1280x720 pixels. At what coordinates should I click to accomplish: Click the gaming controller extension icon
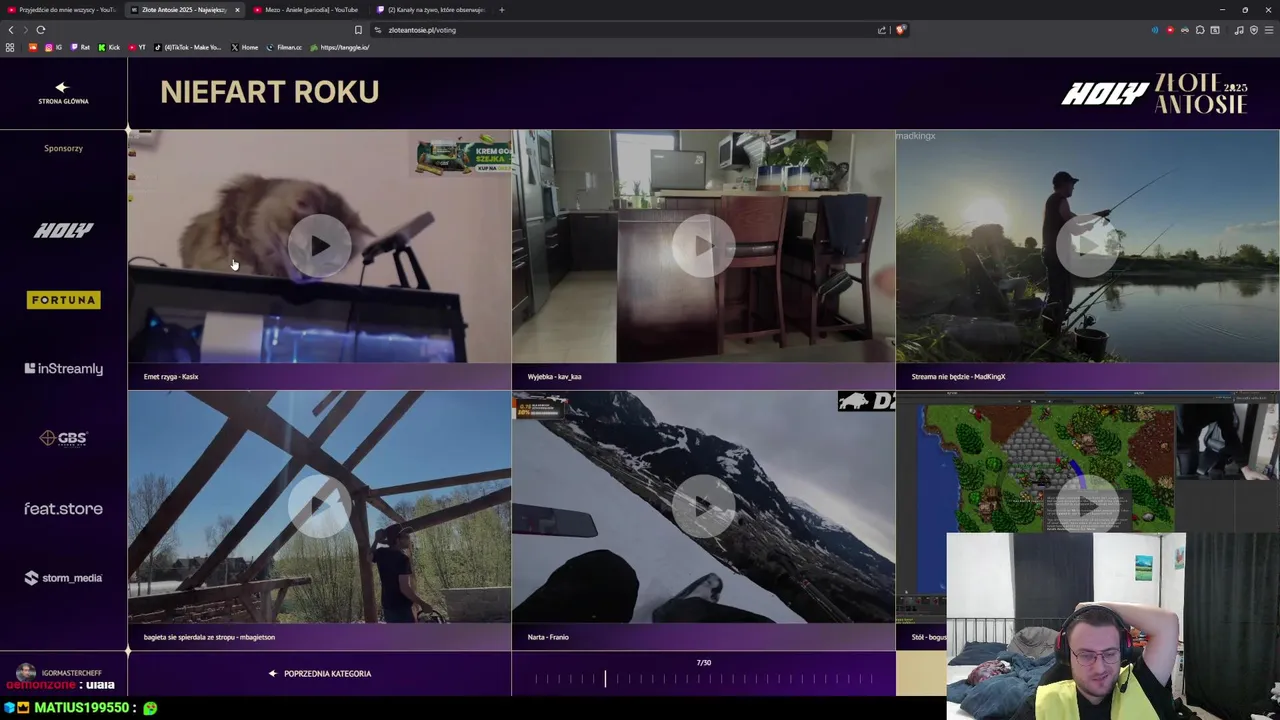pyautogui.click(x=1185, y=30)
